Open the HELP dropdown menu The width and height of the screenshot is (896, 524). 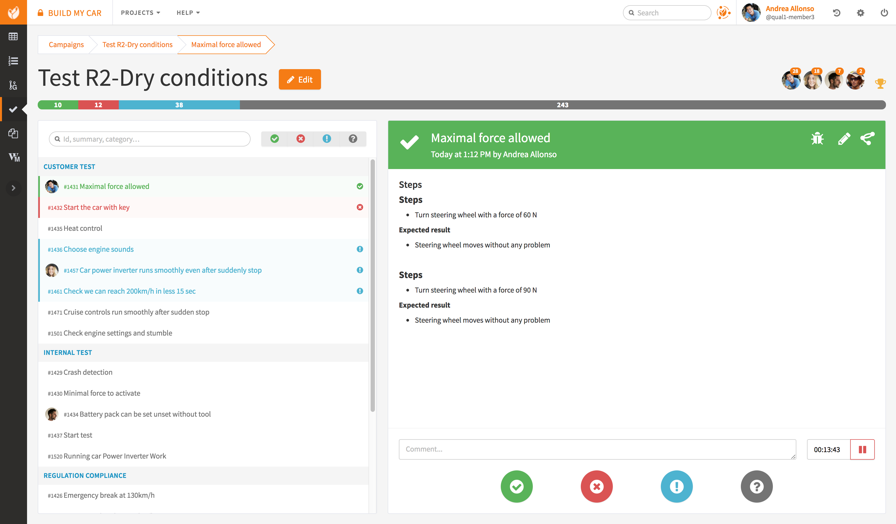click(x=188, y=13)
